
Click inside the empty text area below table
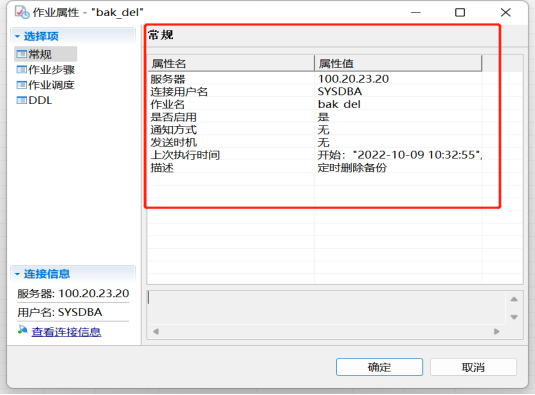point(326,308)
